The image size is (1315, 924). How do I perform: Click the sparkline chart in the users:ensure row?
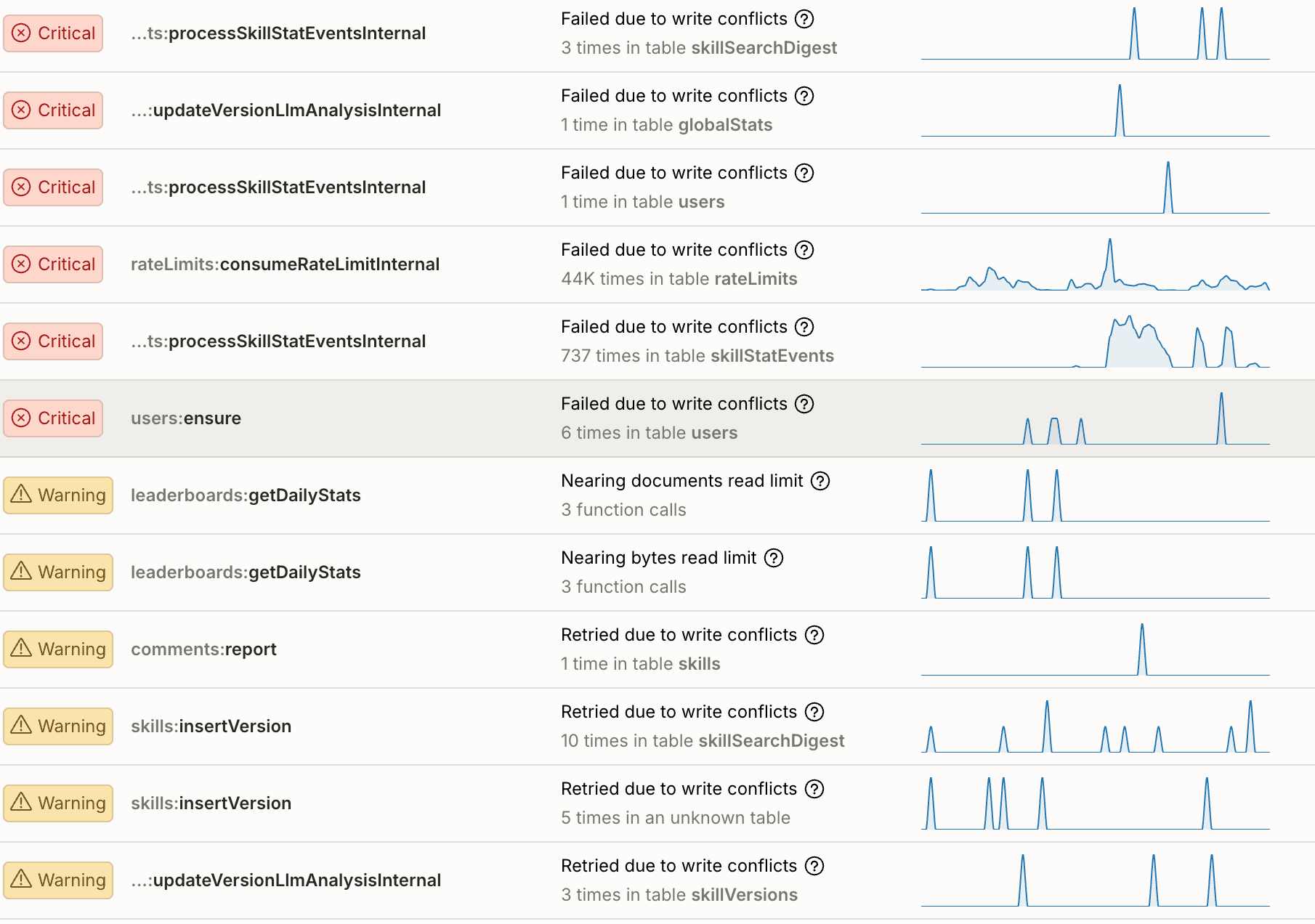point(1095,420)
